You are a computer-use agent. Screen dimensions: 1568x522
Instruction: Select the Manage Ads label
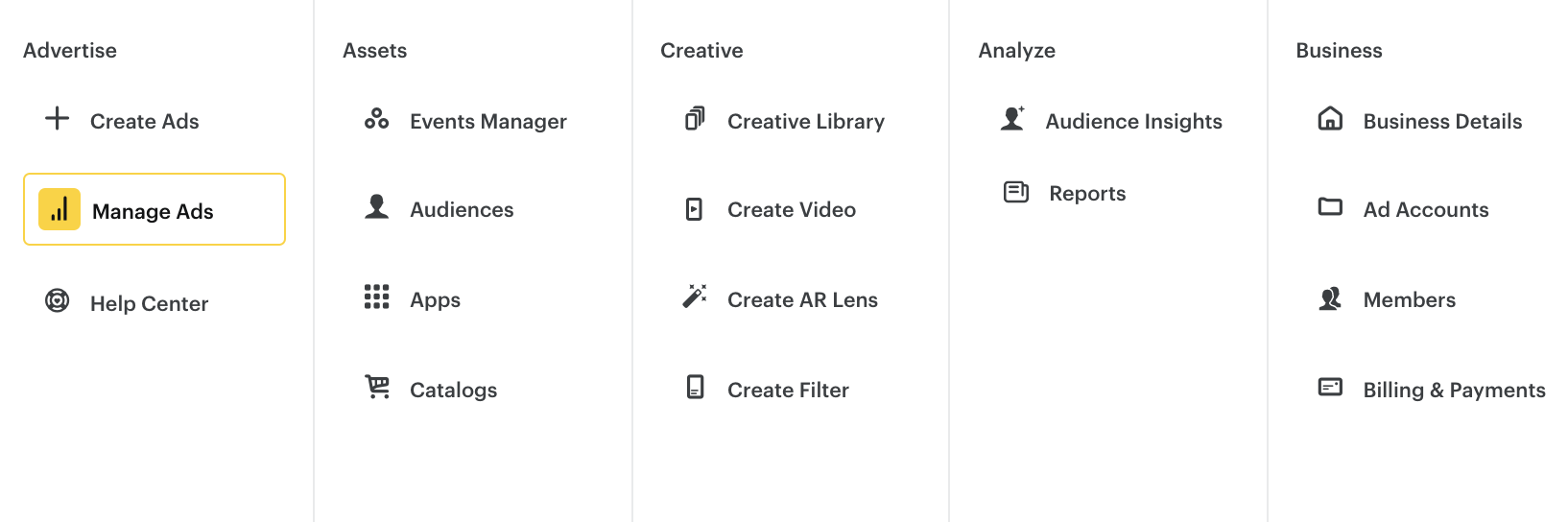pos(153,212)
